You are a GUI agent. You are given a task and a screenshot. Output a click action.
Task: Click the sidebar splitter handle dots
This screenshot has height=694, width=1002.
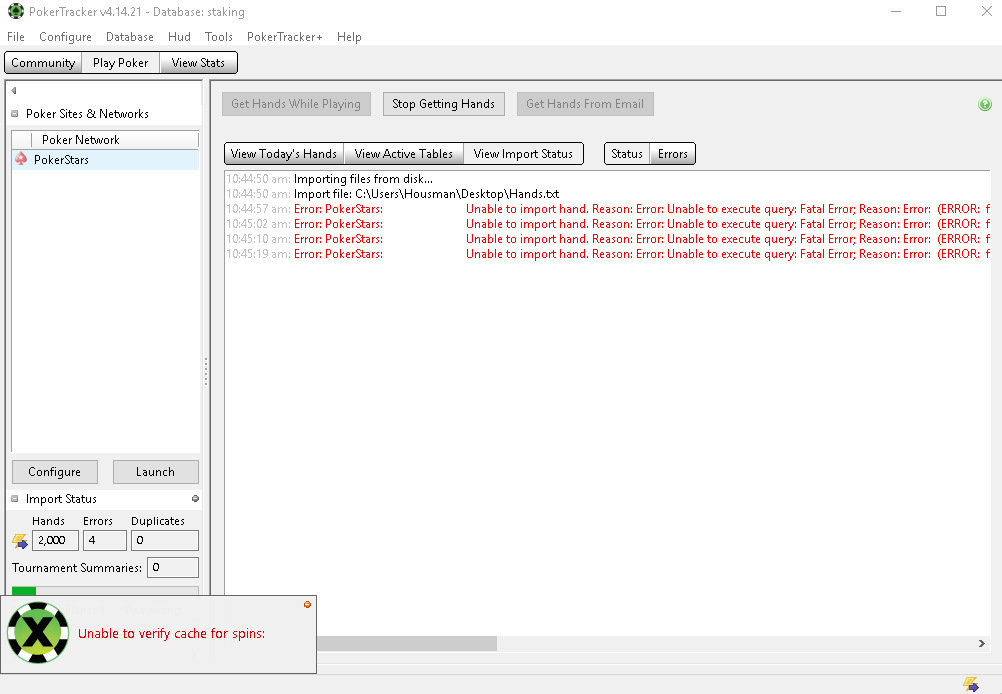pos(206,371)
